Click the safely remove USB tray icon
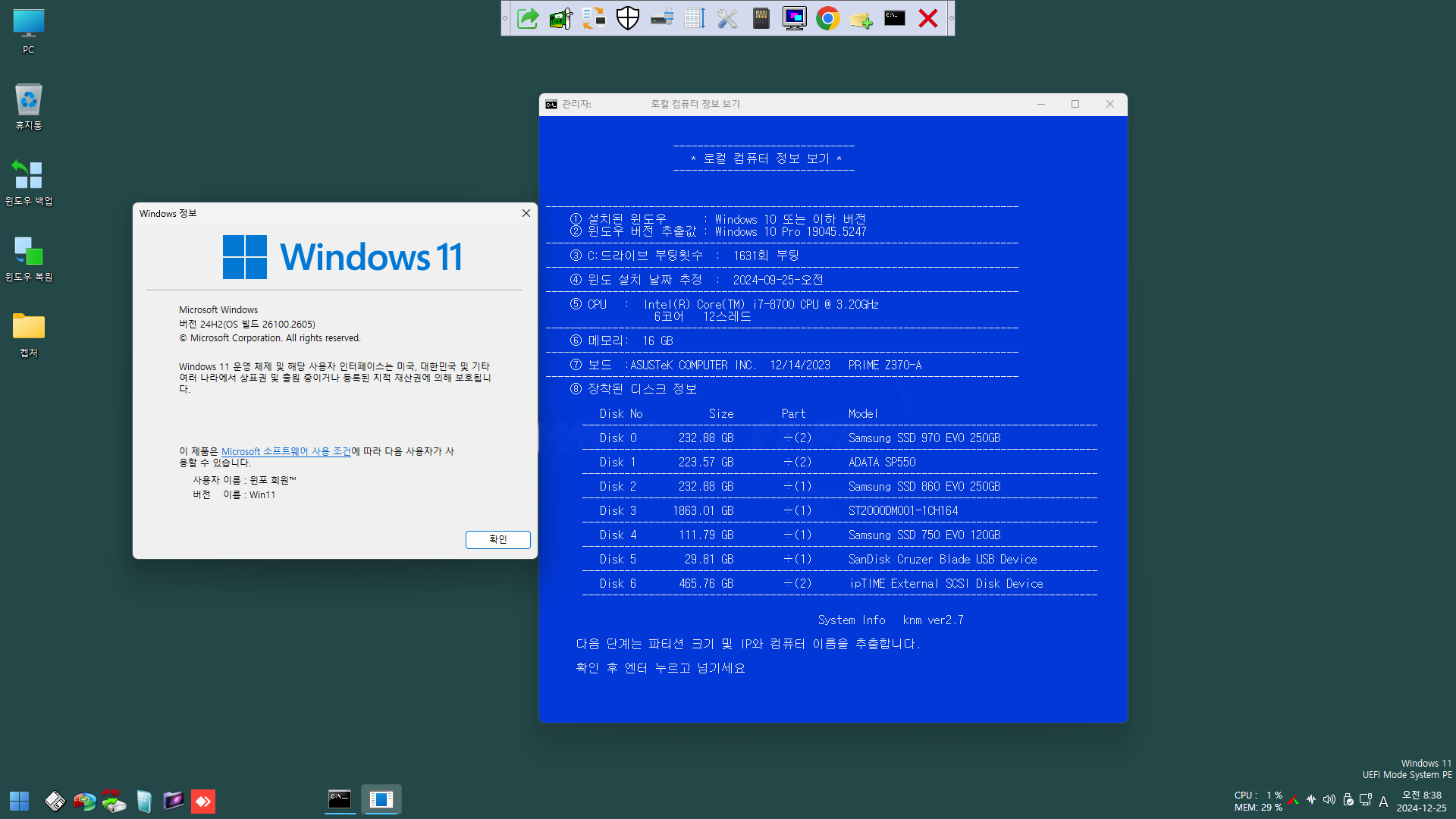This screenshot has height=819, width=1456. (1348, 800)
